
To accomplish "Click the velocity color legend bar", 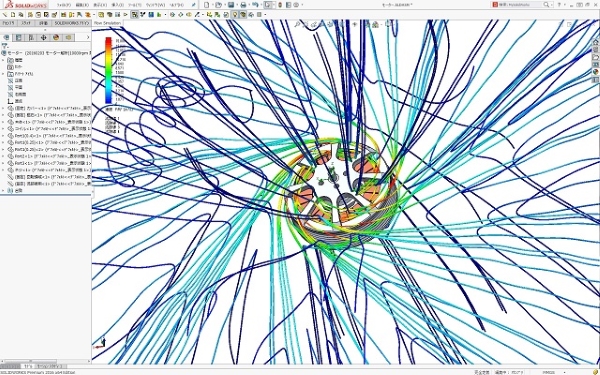I will pyautogui.click(x=108, y=70).
